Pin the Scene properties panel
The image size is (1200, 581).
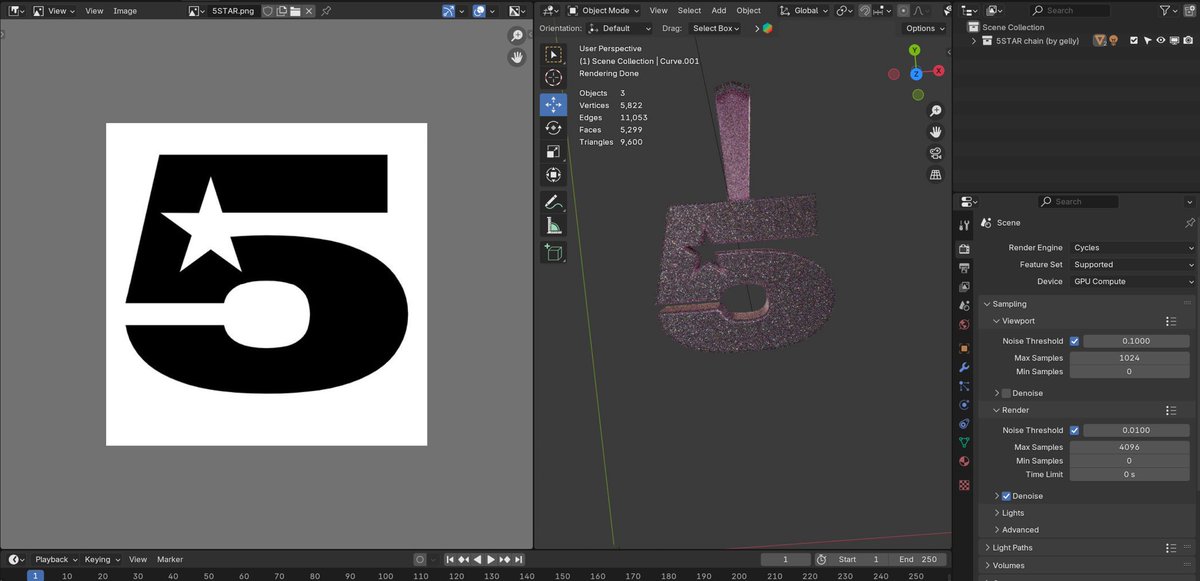pos(1190,223)
